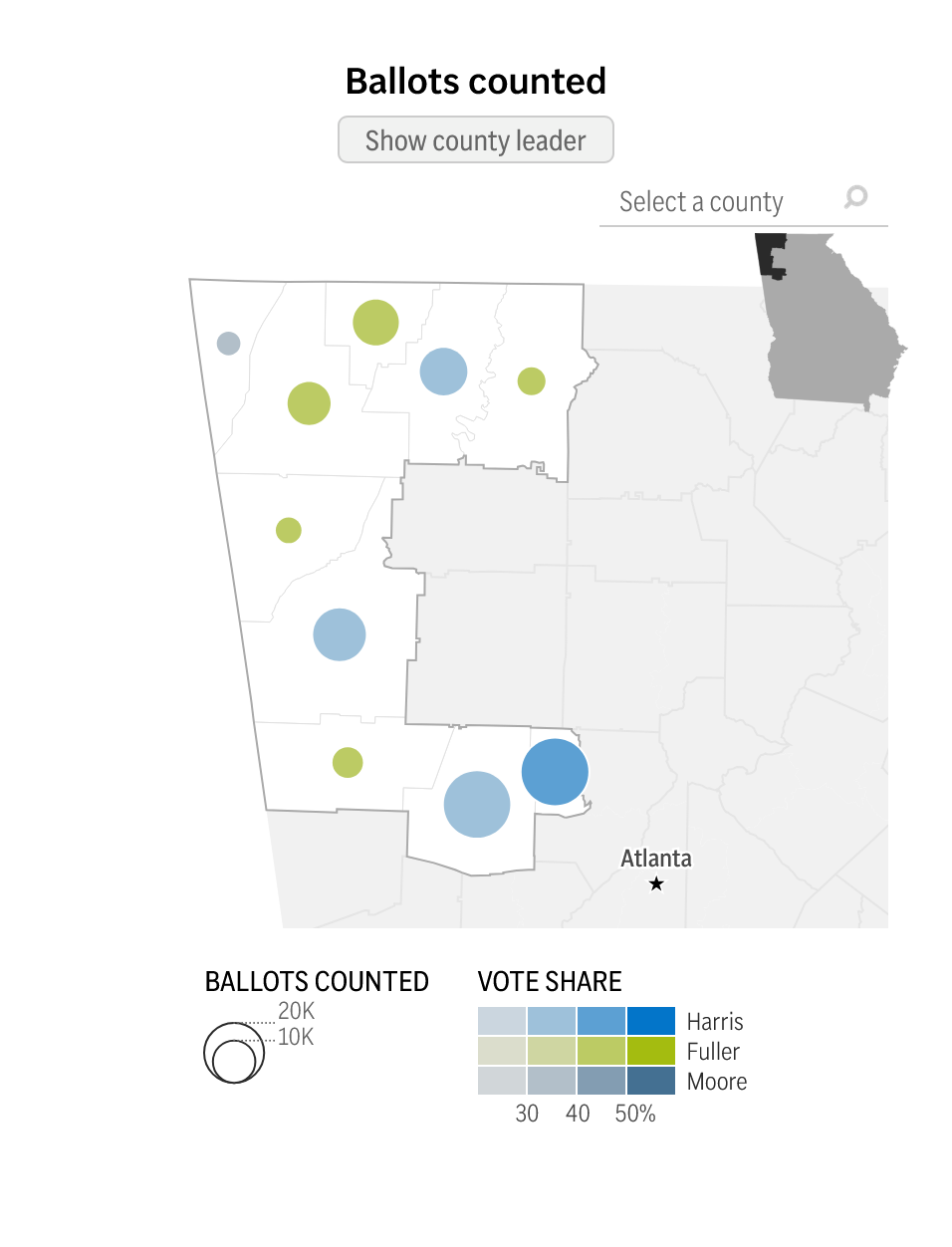952x1247 pixels.
Task: Click the darkest blue Harris bubble
Action: click(555, 772)
